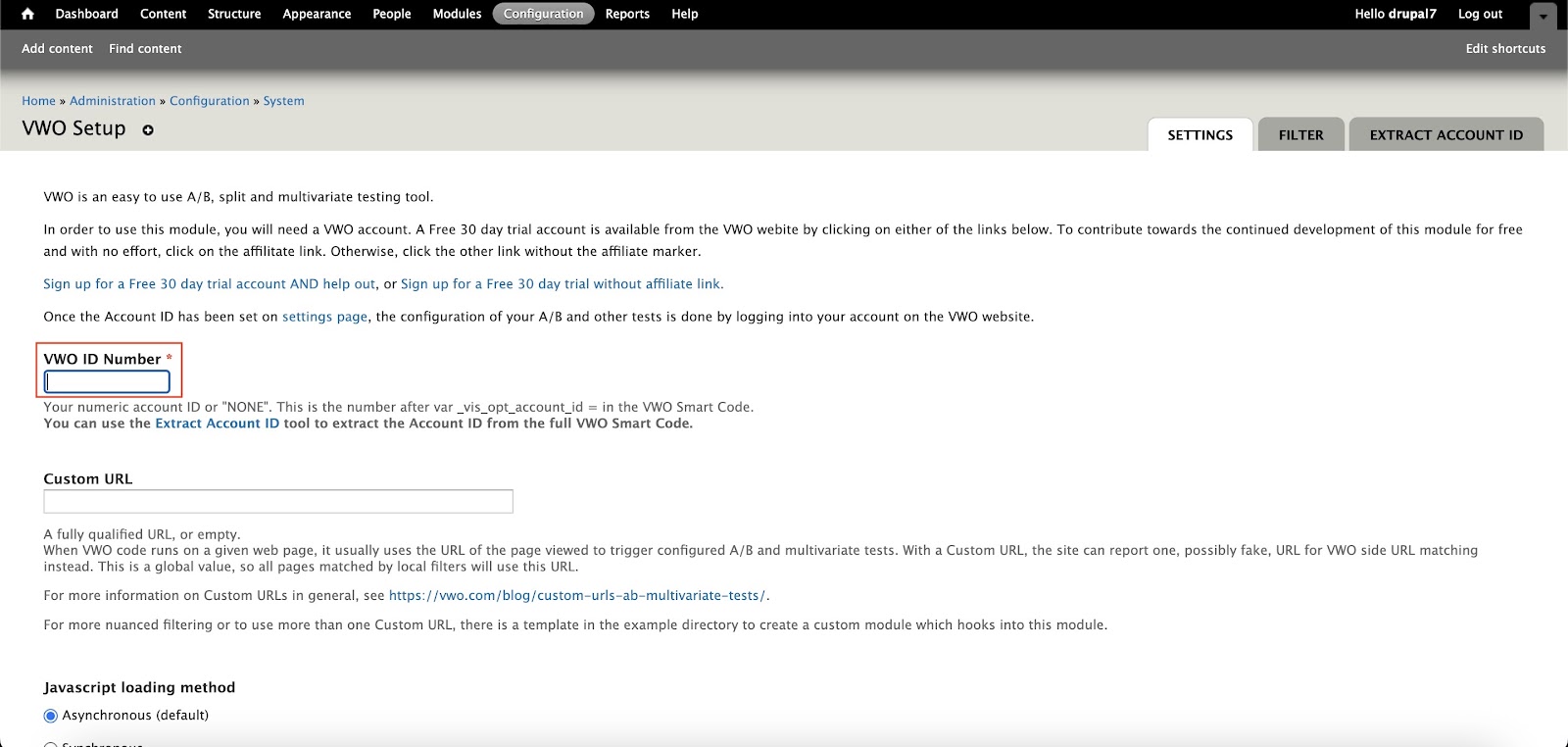Switch to the Filter tab
The image size is (1568, 747).
(1300, 135)
